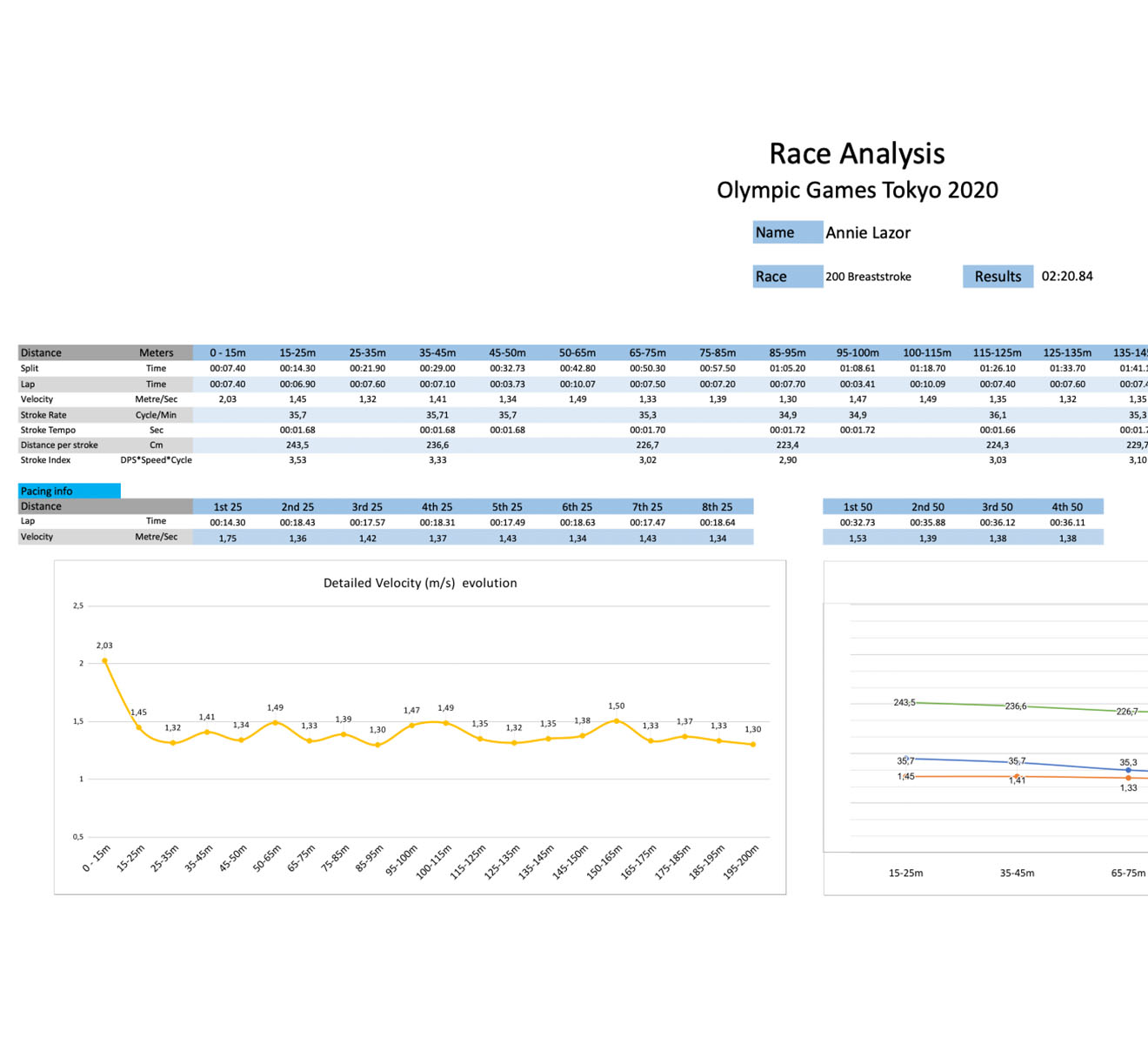The width and height of the screenshot is (1148, 1044).
Task: Click the "Distance per stroke" row label
Action: pyautogui.click(x=59, y=445)
